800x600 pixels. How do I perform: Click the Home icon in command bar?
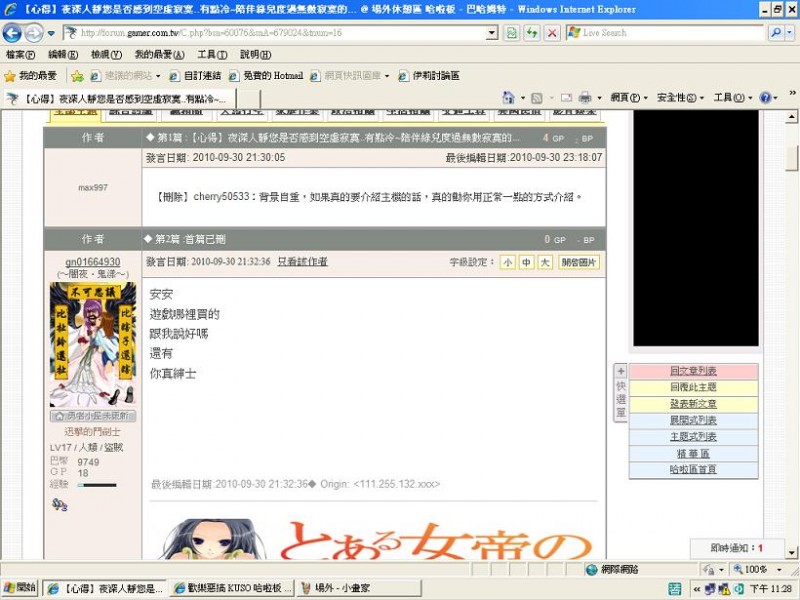pyautogui.click(x=509, y=98)
